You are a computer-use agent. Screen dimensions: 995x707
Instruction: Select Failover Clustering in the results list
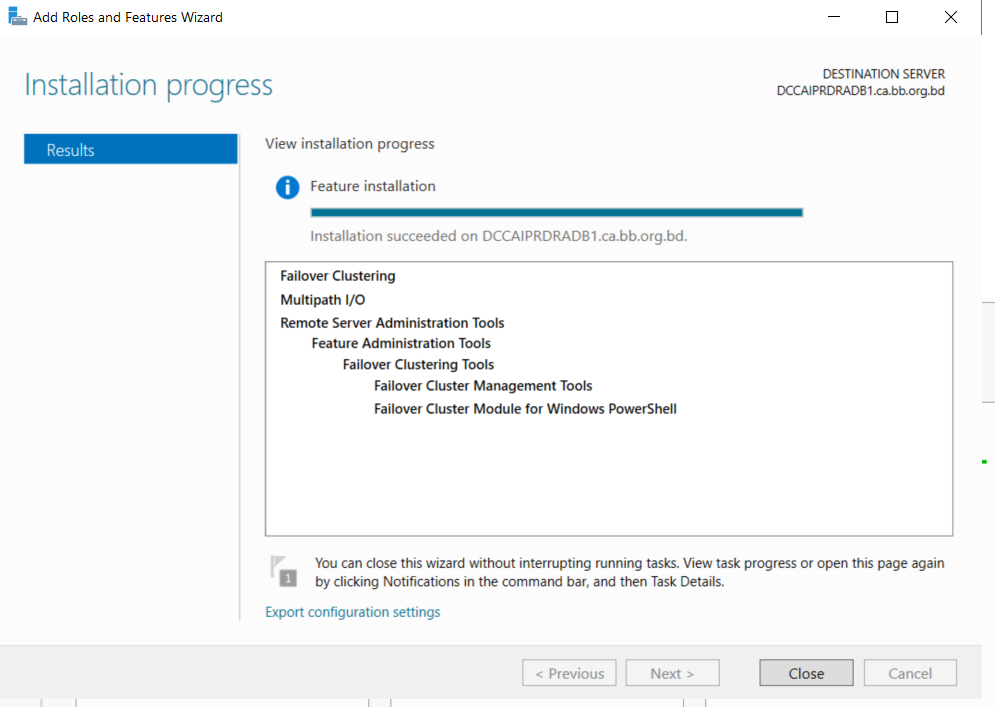(338, 276)
